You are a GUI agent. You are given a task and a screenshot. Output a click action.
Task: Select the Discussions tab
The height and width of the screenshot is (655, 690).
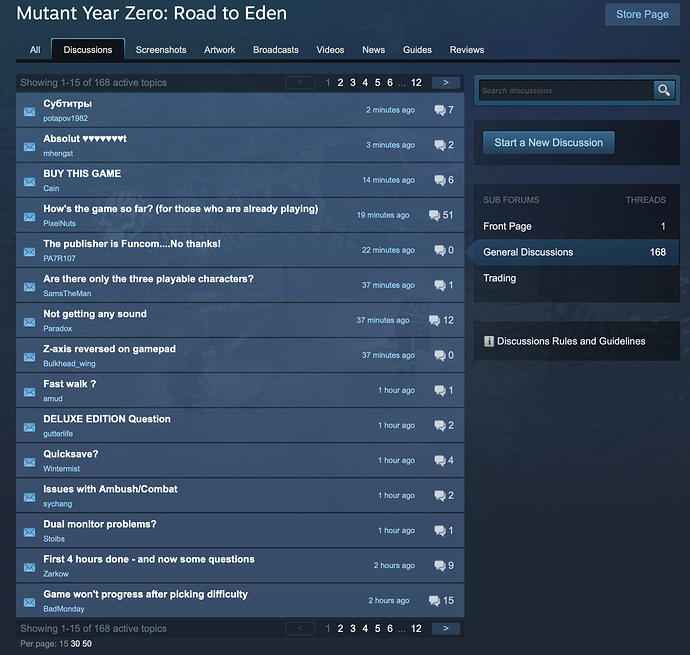(x=88, y=49)
